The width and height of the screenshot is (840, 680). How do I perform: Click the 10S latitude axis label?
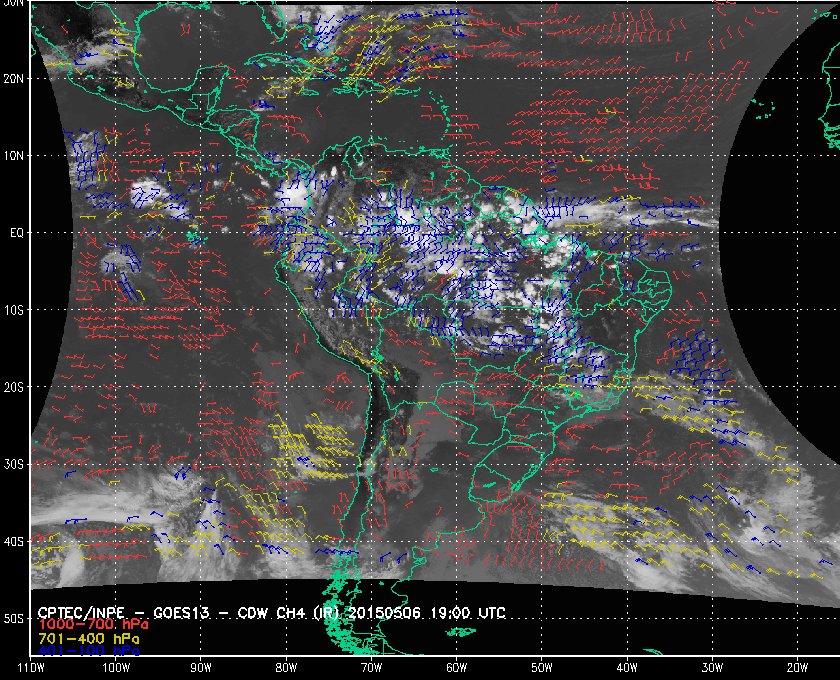[x=15, y=310]
